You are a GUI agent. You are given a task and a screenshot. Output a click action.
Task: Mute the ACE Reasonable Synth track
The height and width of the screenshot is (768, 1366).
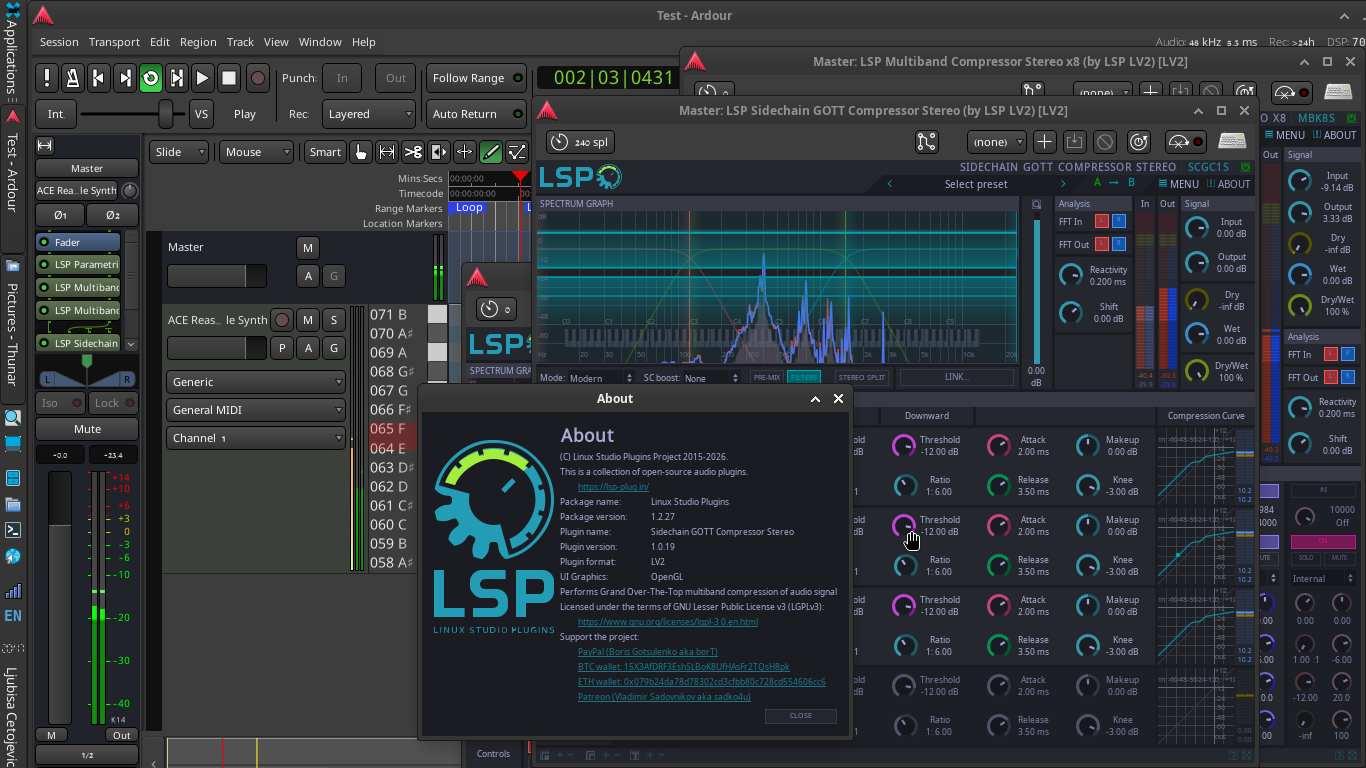point(308,320)
